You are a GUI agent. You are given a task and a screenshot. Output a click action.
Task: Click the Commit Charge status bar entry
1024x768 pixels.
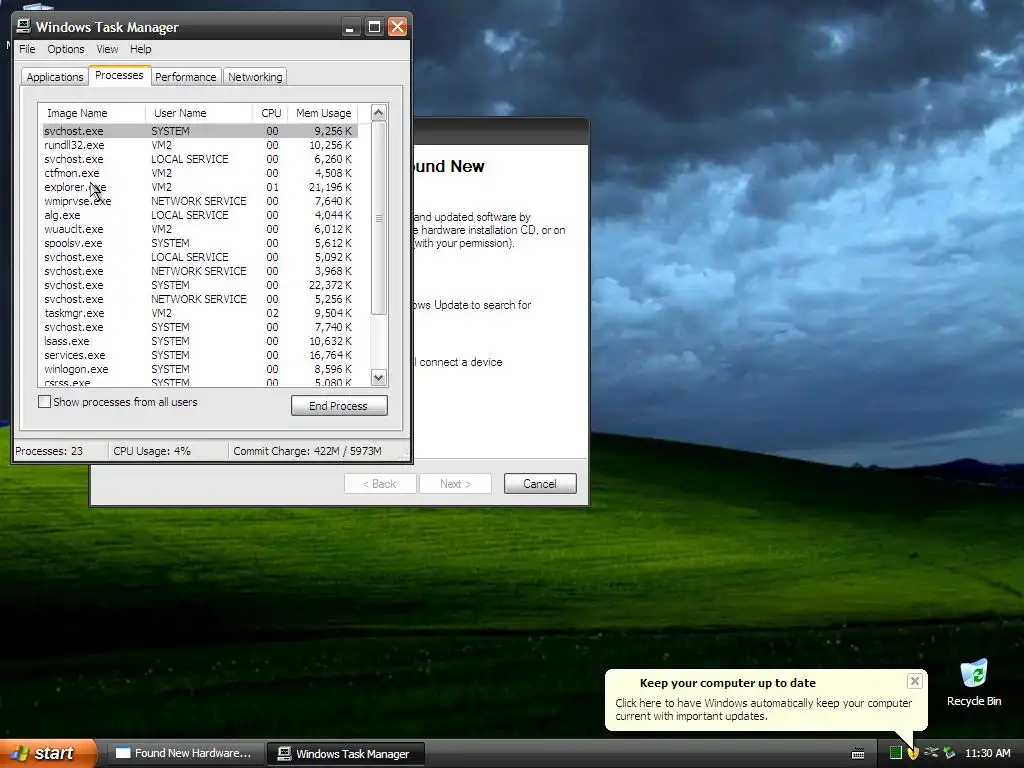307,451
